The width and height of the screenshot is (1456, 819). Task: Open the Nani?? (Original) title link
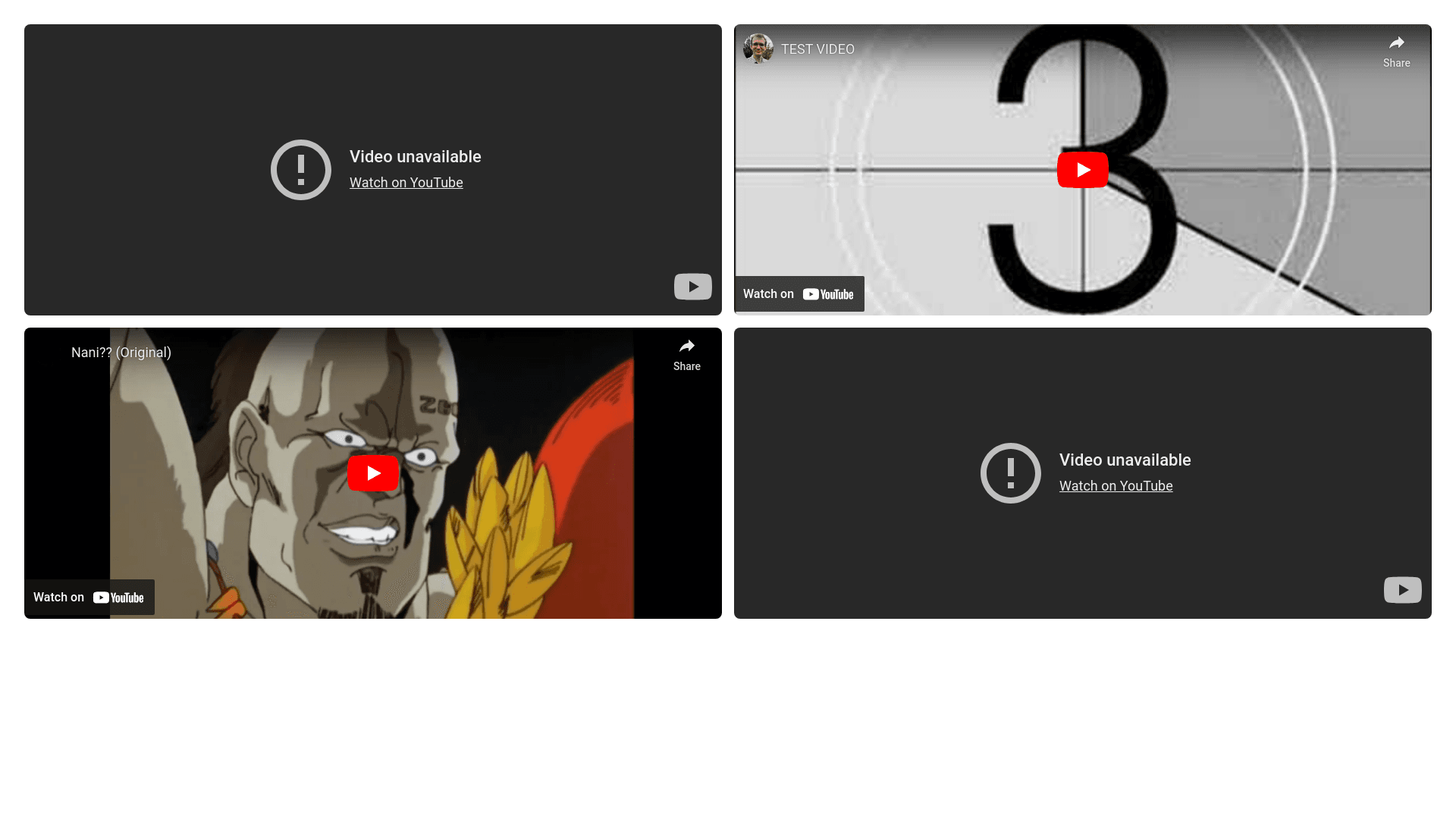121,353
